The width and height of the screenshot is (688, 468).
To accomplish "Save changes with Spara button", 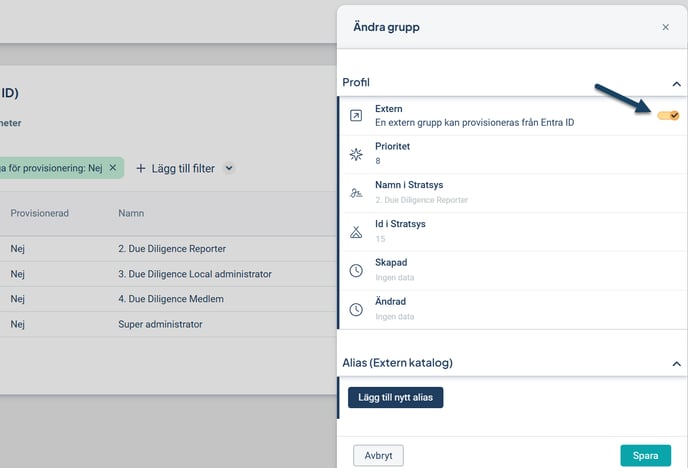I will (x=645, y=456).
